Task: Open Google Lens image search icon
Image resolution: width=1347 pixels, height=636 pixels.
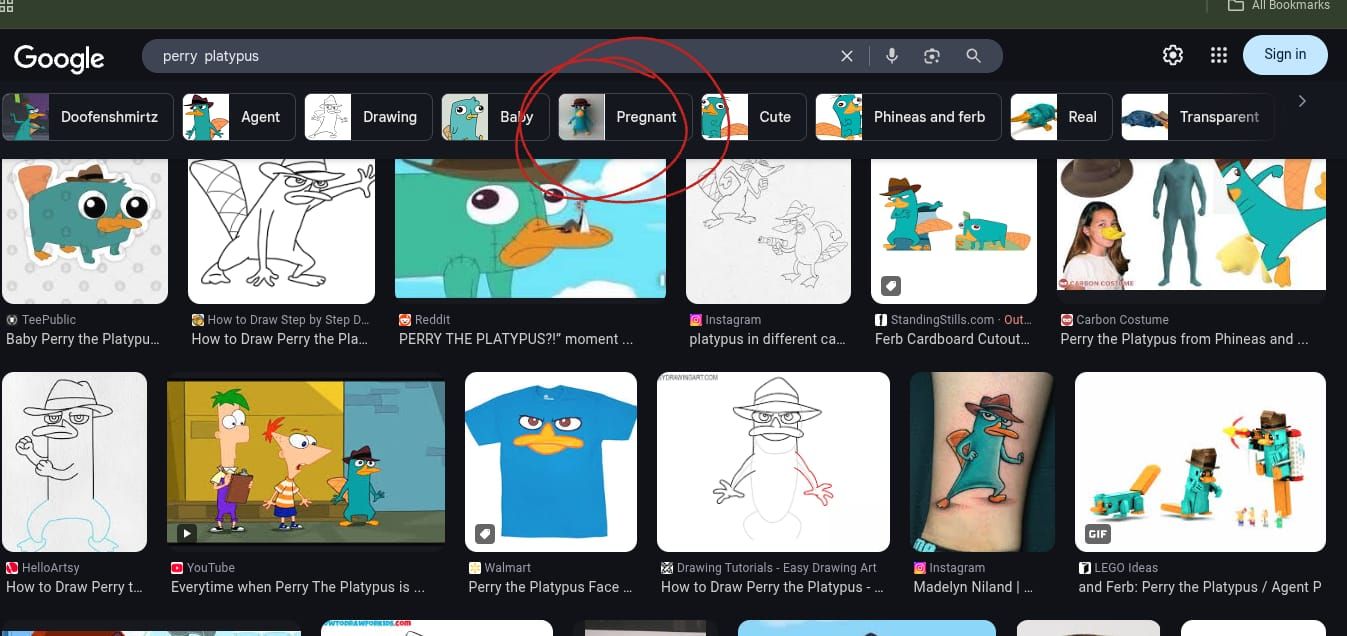Action: coord(932,56)
